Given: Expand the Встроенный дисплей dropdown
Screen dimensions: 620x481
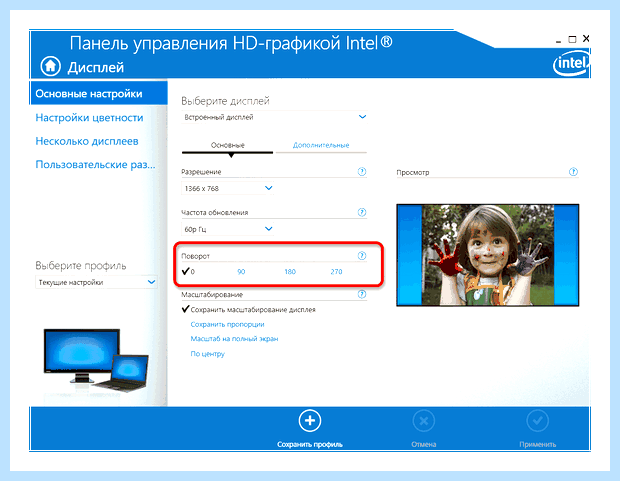Looking at the screenshot, I should pyautogui.click(x=274, y=117).
